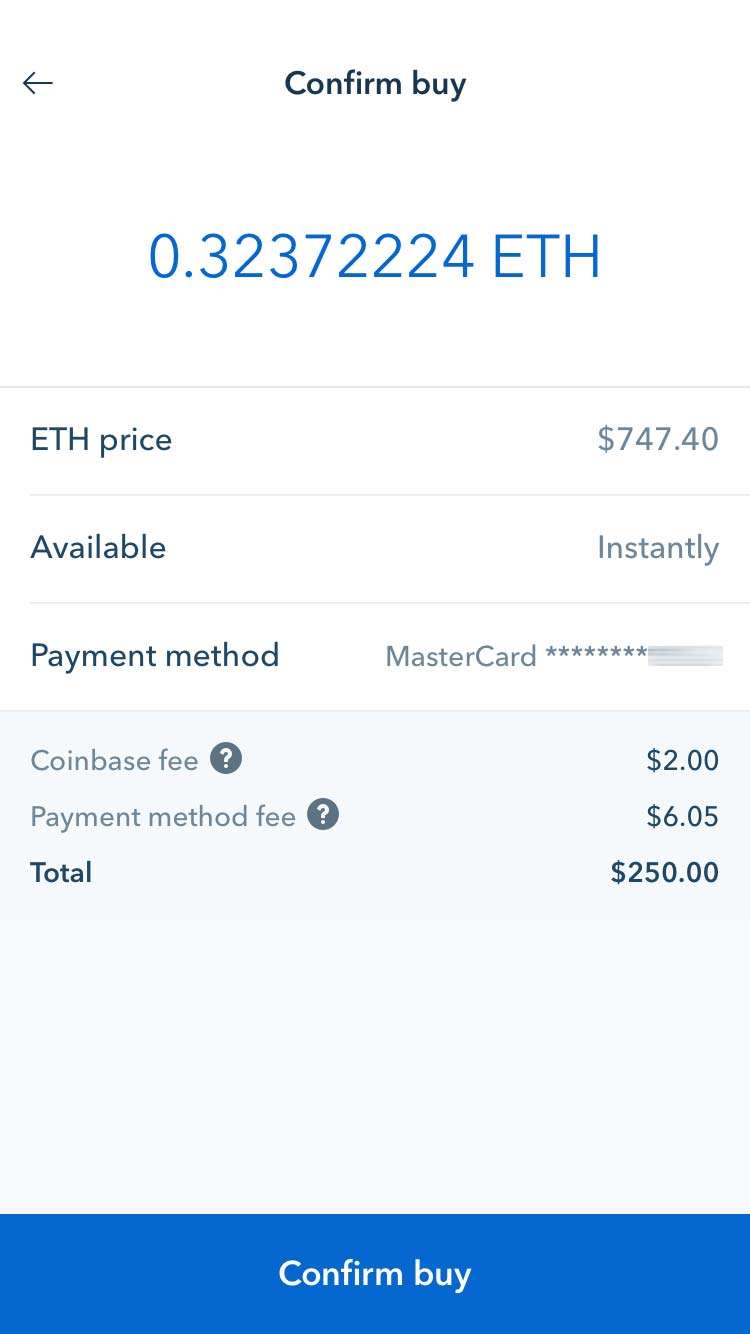Image resolution: width=750 pixels, height=1334 pixels.
Task: Click the $6.05 payment fee amount
Action: click(682, 817)
